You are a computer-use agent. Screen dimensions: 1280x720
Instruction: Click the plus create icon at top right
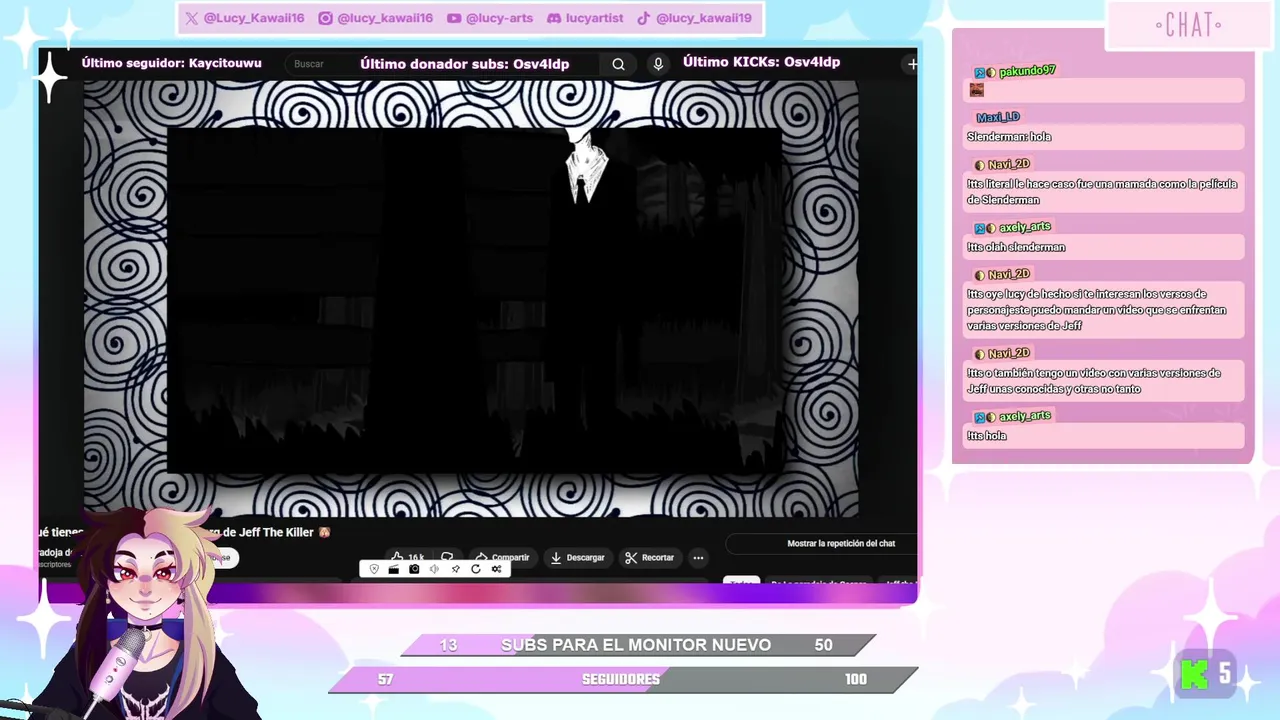(x=911, y=64)
